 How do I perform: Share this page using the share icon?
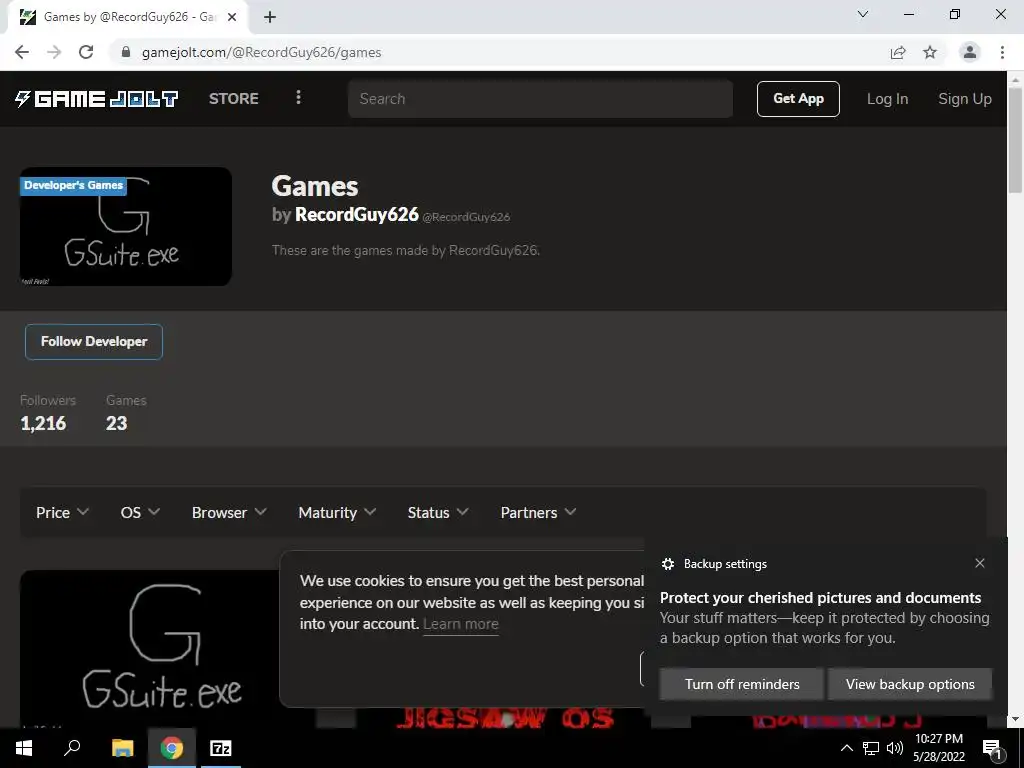[x=898, y=52]
